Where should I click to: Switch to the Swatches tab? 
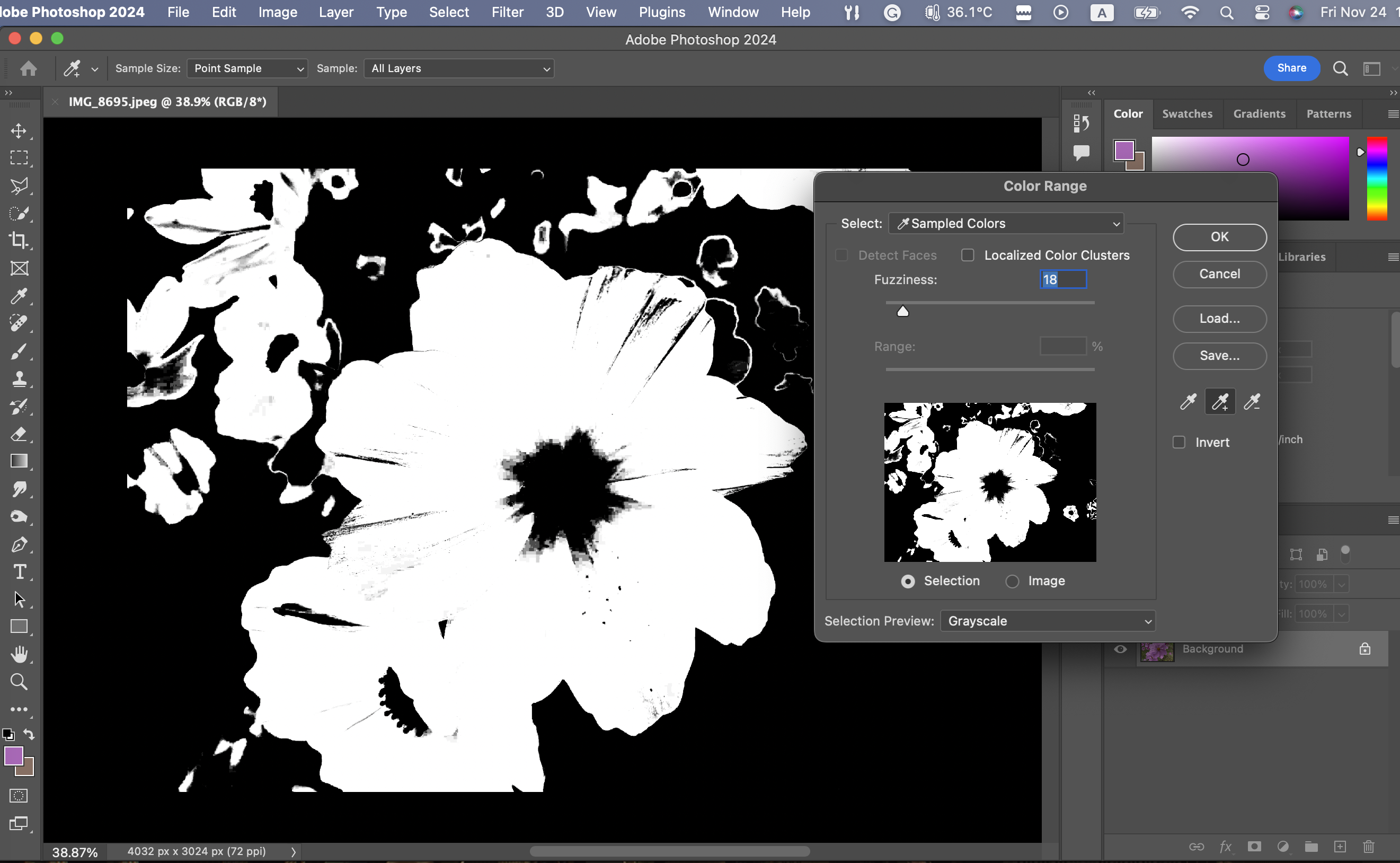(1186, 113)
